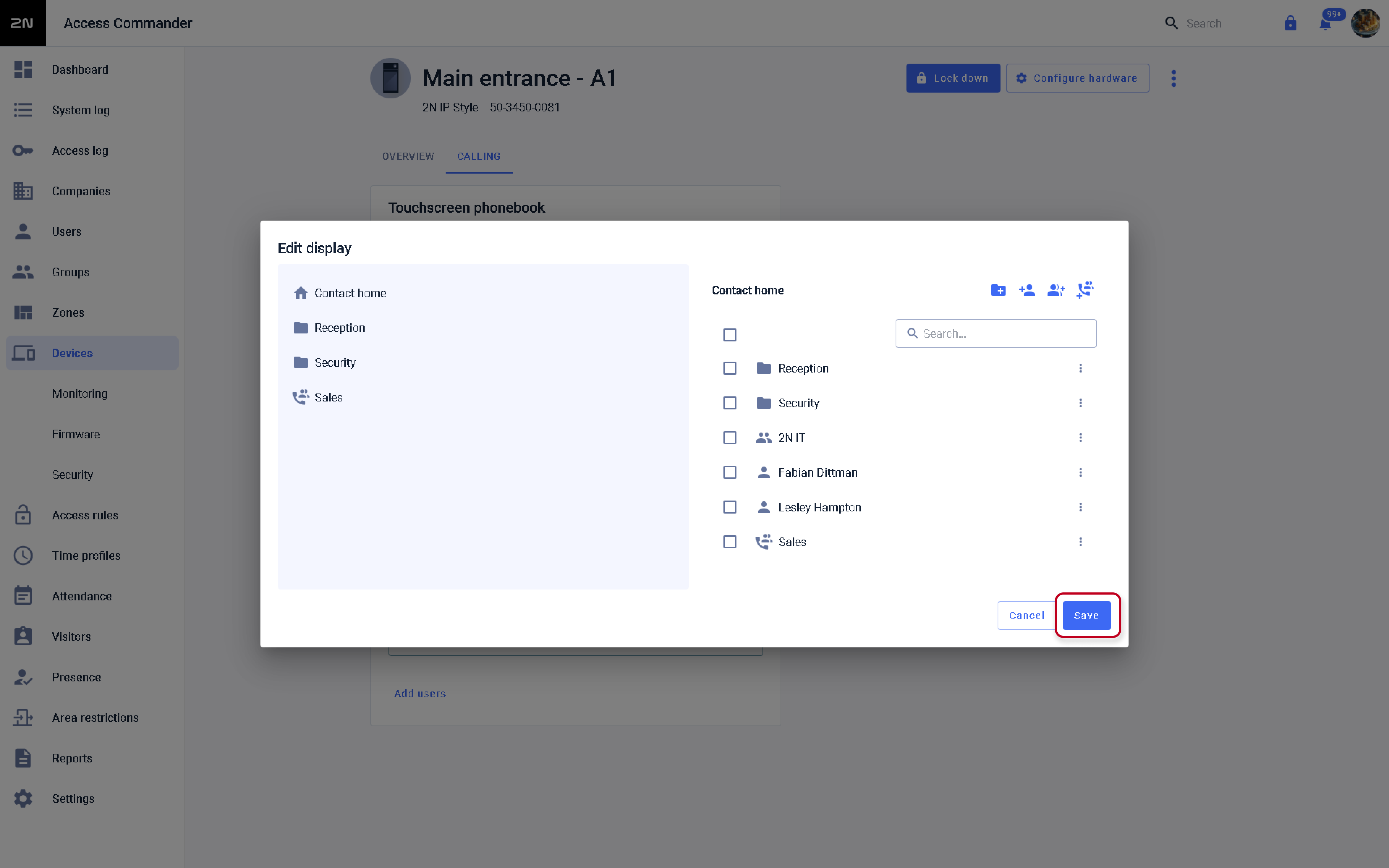Image resolution: width=1389 pixels, height=868 pixels.
Task: Click the Lesley Hampton name in list
Action: 819,507
